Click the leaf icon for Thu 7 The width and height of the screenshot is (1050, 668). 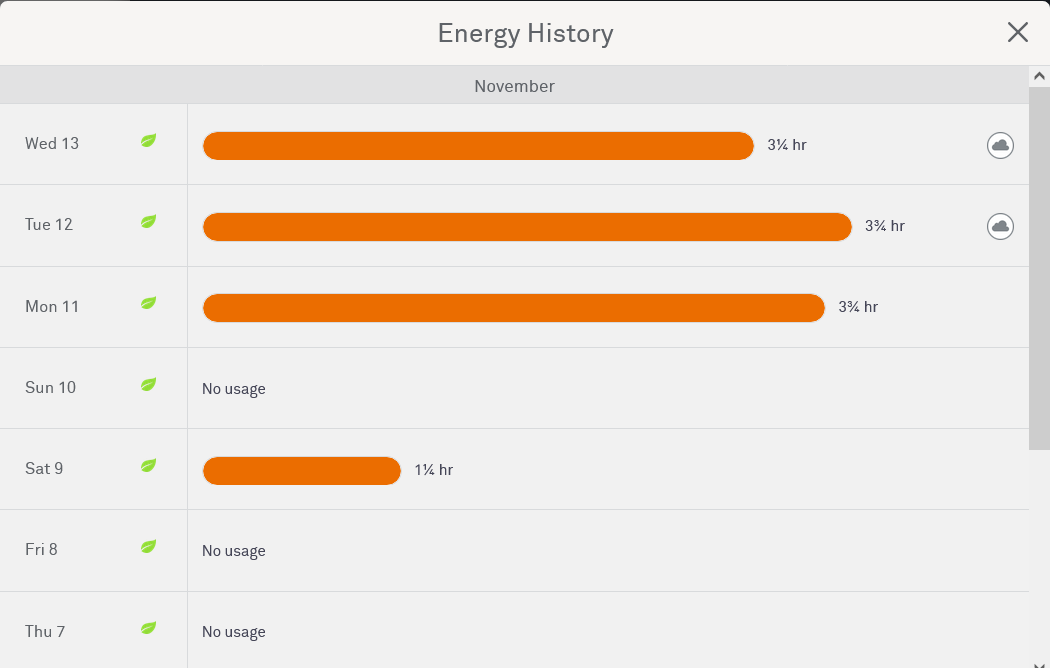point(148,628)
